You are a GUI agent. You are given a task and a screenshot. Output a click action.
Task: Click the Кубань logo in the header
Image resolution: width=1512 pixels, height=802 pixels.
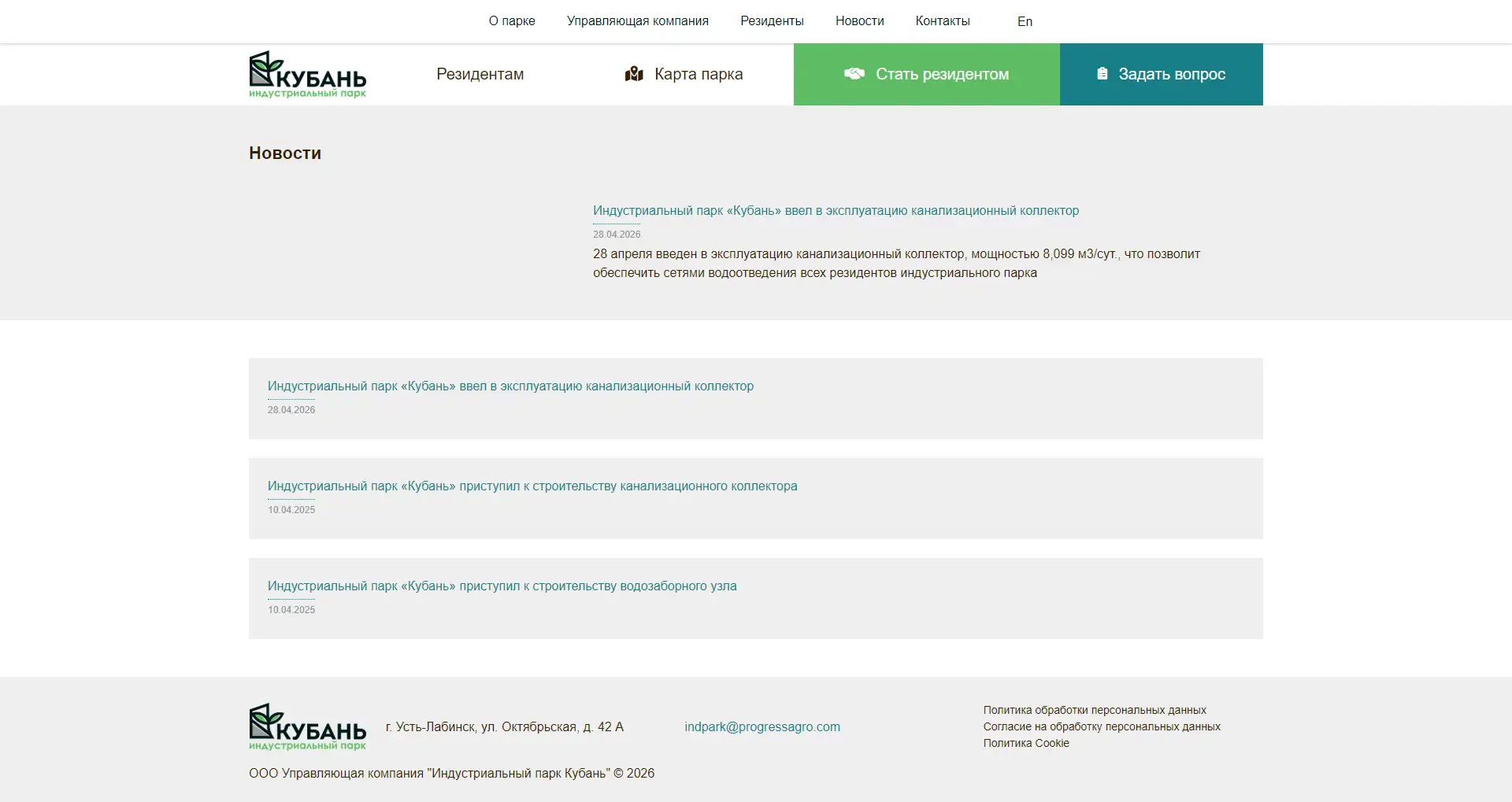click(x=308, y=75)
